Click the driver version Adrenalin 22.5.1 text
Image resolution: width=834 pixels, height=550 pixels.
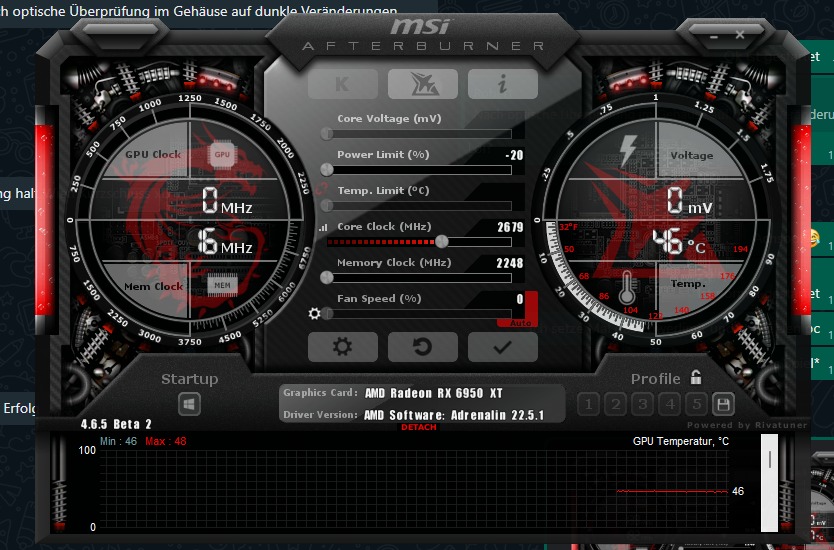click(454, 415)
